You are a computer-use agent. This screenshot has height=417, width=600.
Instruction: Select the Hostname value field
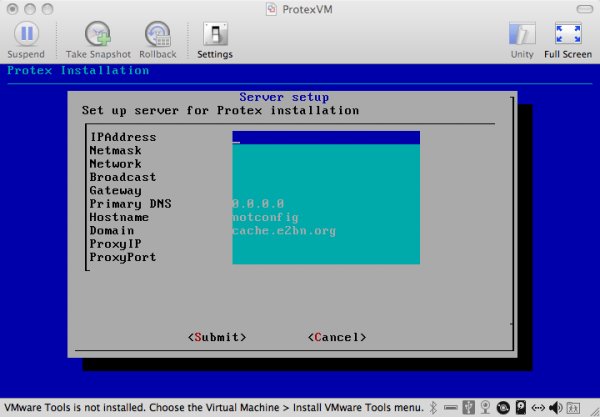(326, 217)
